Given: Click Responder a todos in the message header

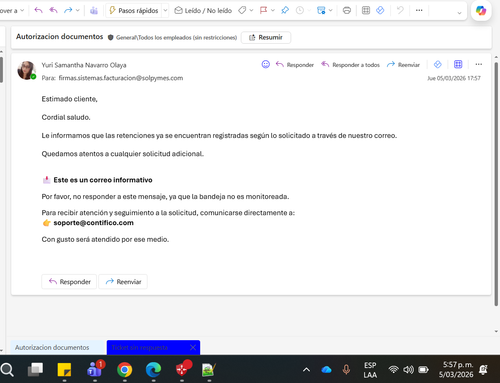Looking at the screenshot, I should [x=350, y=65].
